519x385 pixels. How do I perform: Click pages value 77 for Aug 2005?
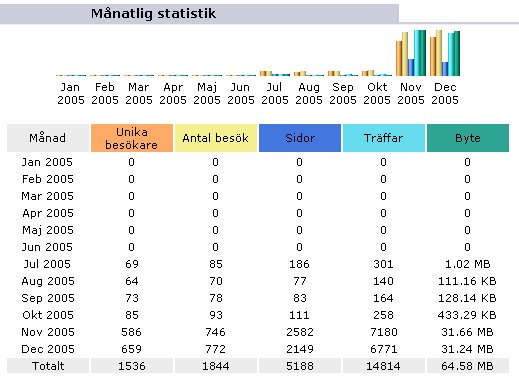(300, 281)
